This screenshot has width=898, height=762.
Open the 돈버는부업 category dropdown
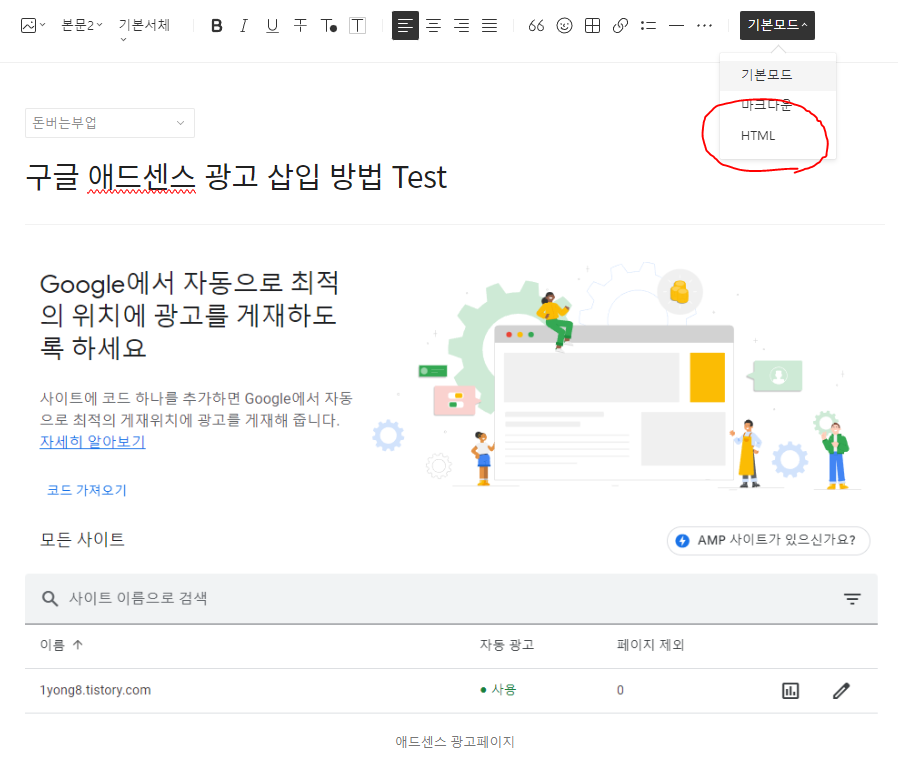[110, 123]
